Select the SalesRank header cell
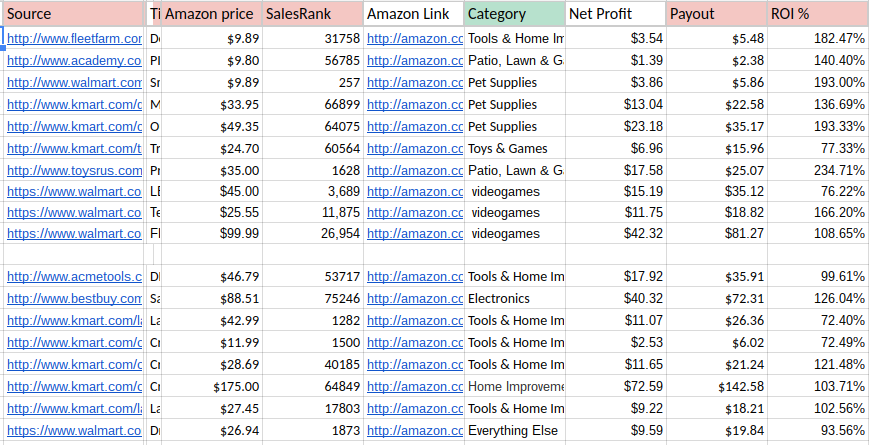 point(312,14)
